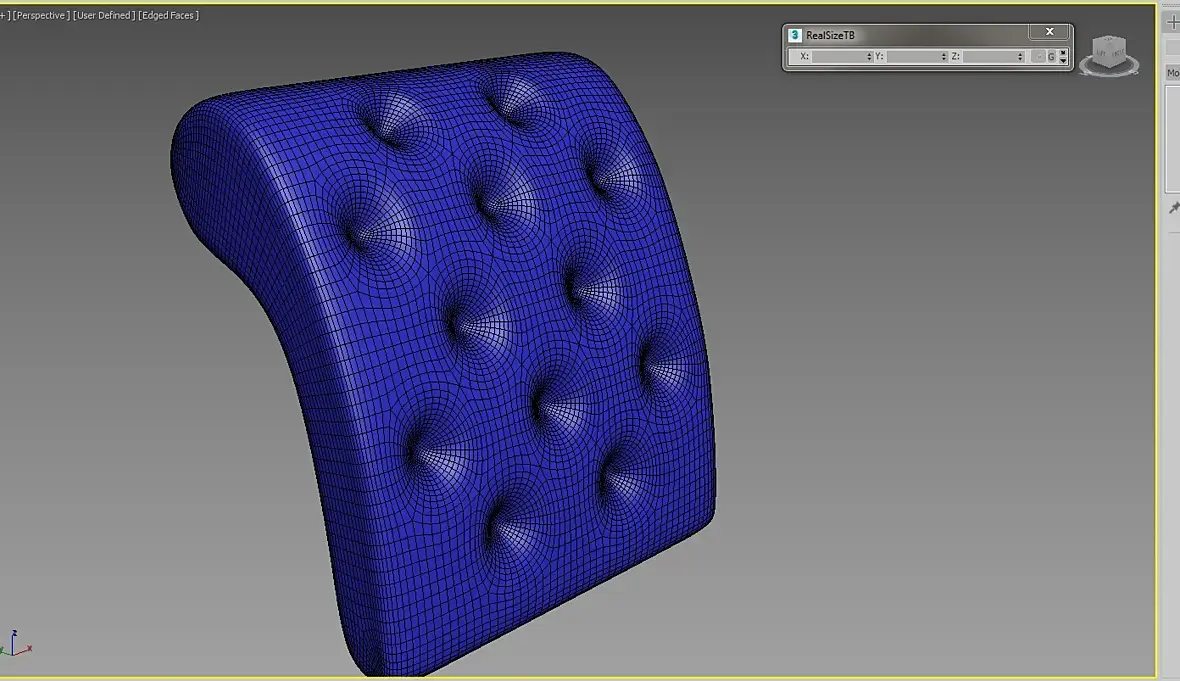1180x681 pixels.
Task: Click the 3ds Max logo in RealSizeTB
Action: (795, 35)
